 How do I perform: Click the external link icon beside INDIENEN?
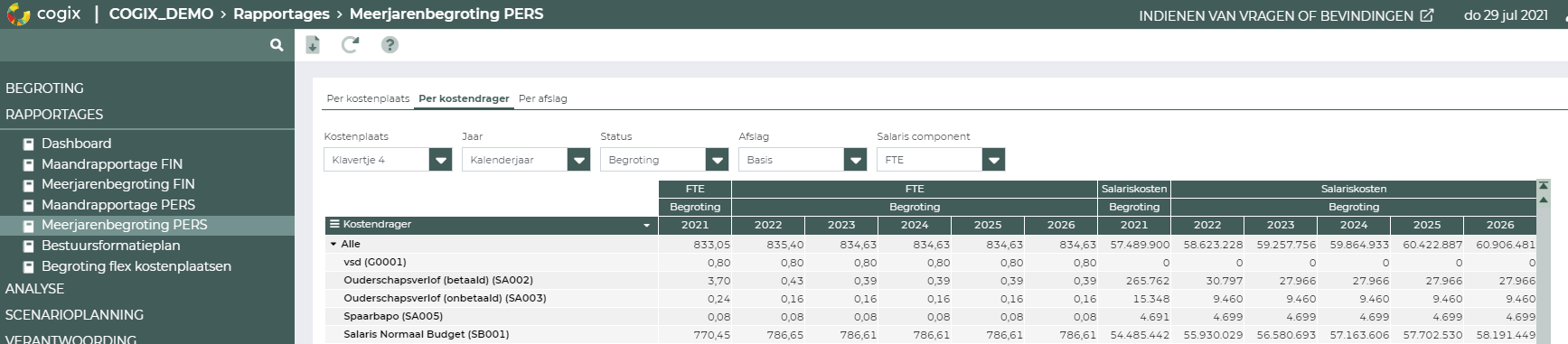[1427, 15]
